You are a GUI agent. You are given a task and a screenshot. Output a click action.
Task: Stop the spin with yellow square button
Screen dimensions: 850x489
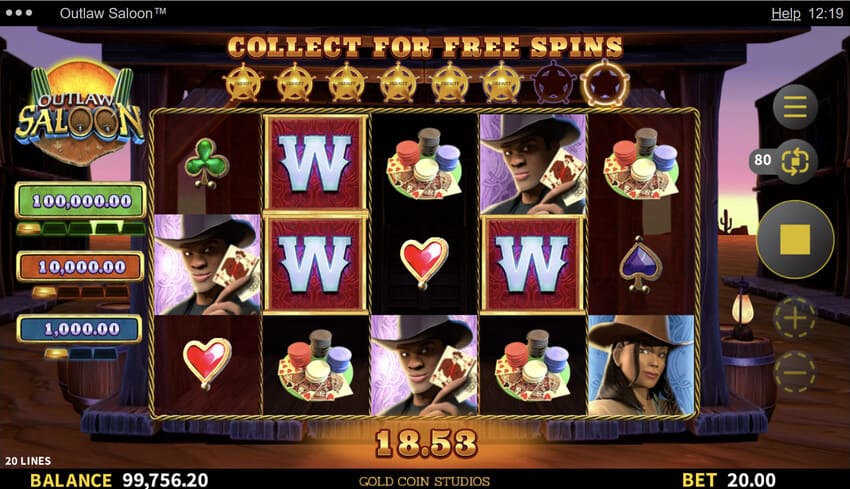[x=795, y=239]
